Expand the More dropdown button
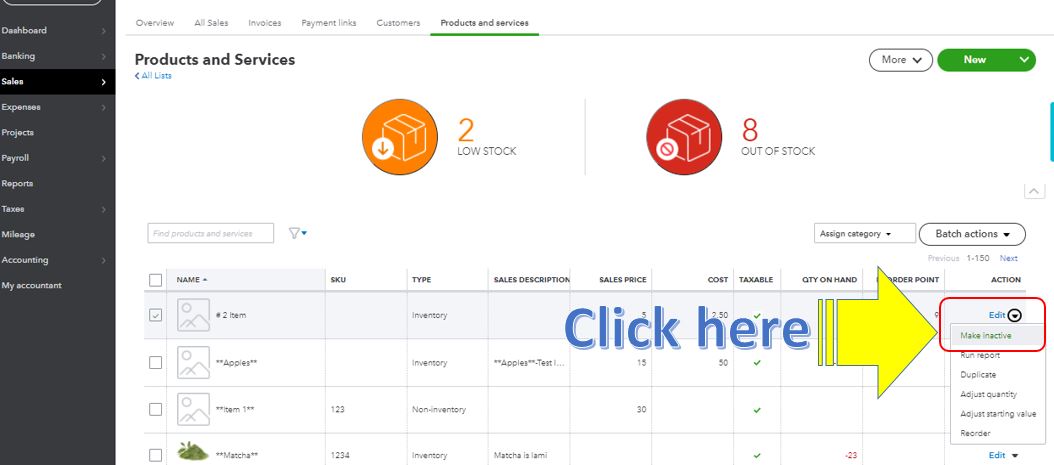 900,60
